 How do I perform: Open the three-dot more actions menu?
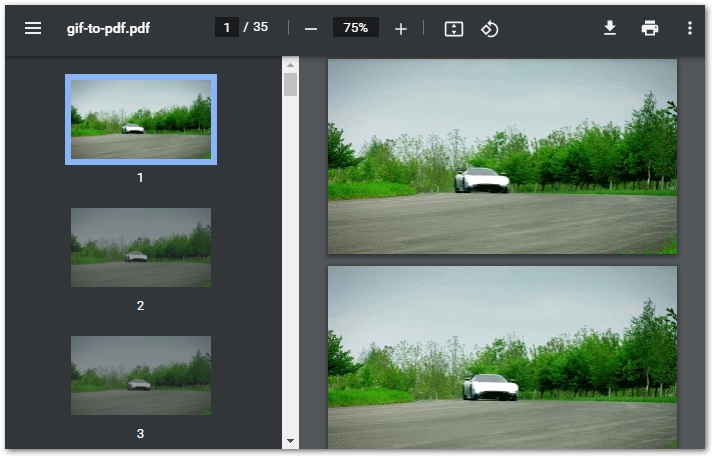[x=690, y=28]
